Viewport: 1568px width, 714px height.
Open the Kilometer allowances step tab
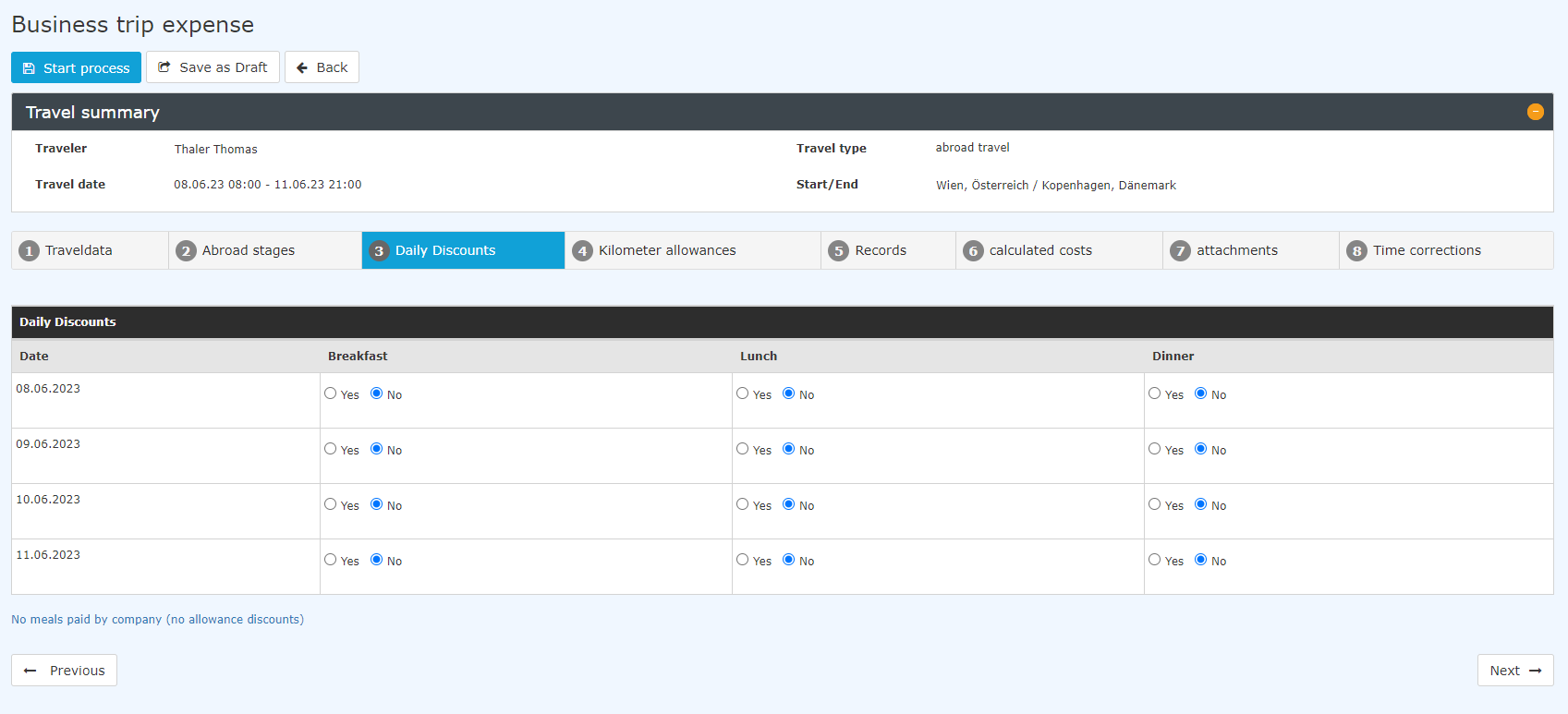click(x=693, y=250)
